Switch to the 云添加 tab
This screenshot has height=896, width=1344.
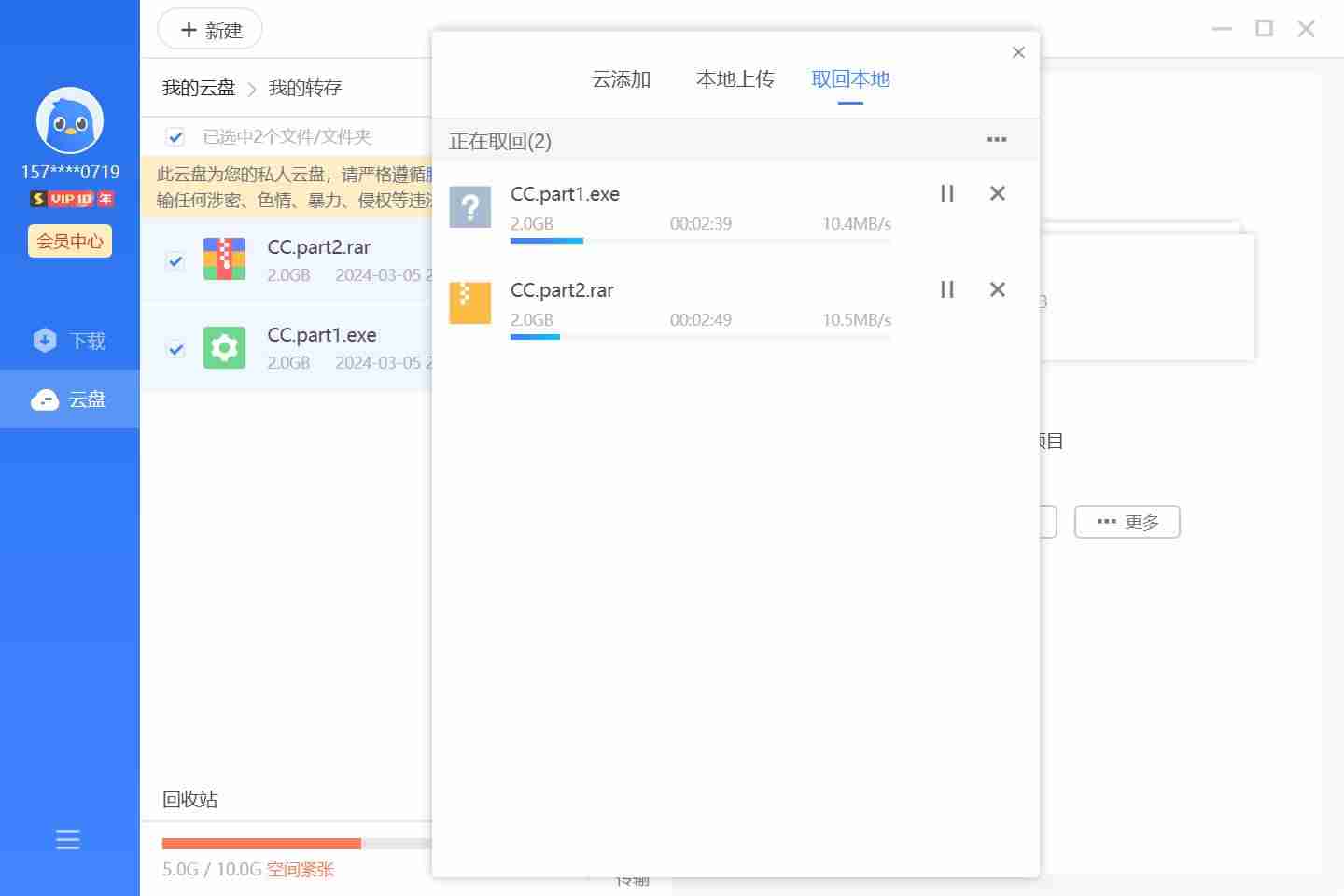tap(622, 79)
